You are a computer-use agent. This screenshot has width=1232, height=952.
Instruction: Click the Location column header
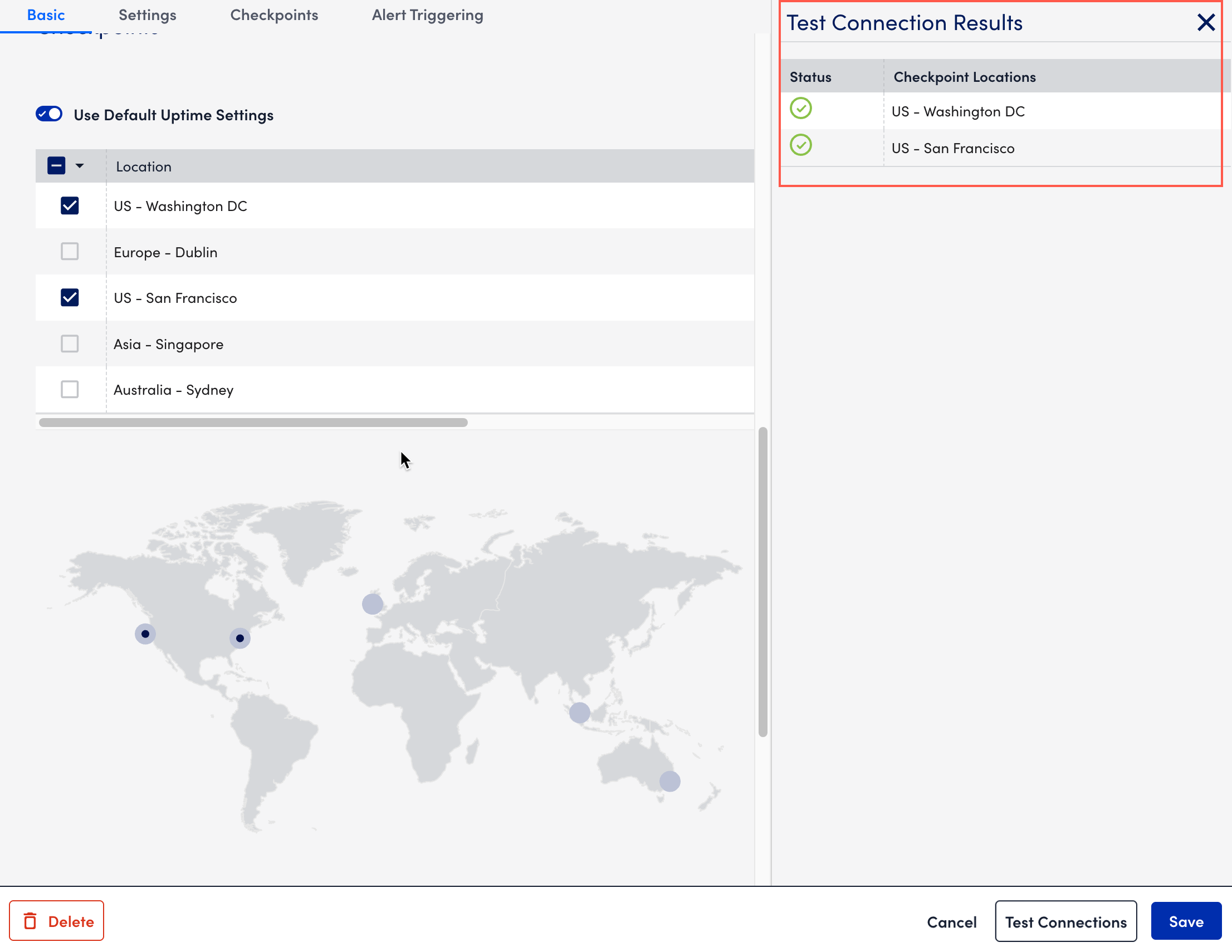click(x=143, y=166)
